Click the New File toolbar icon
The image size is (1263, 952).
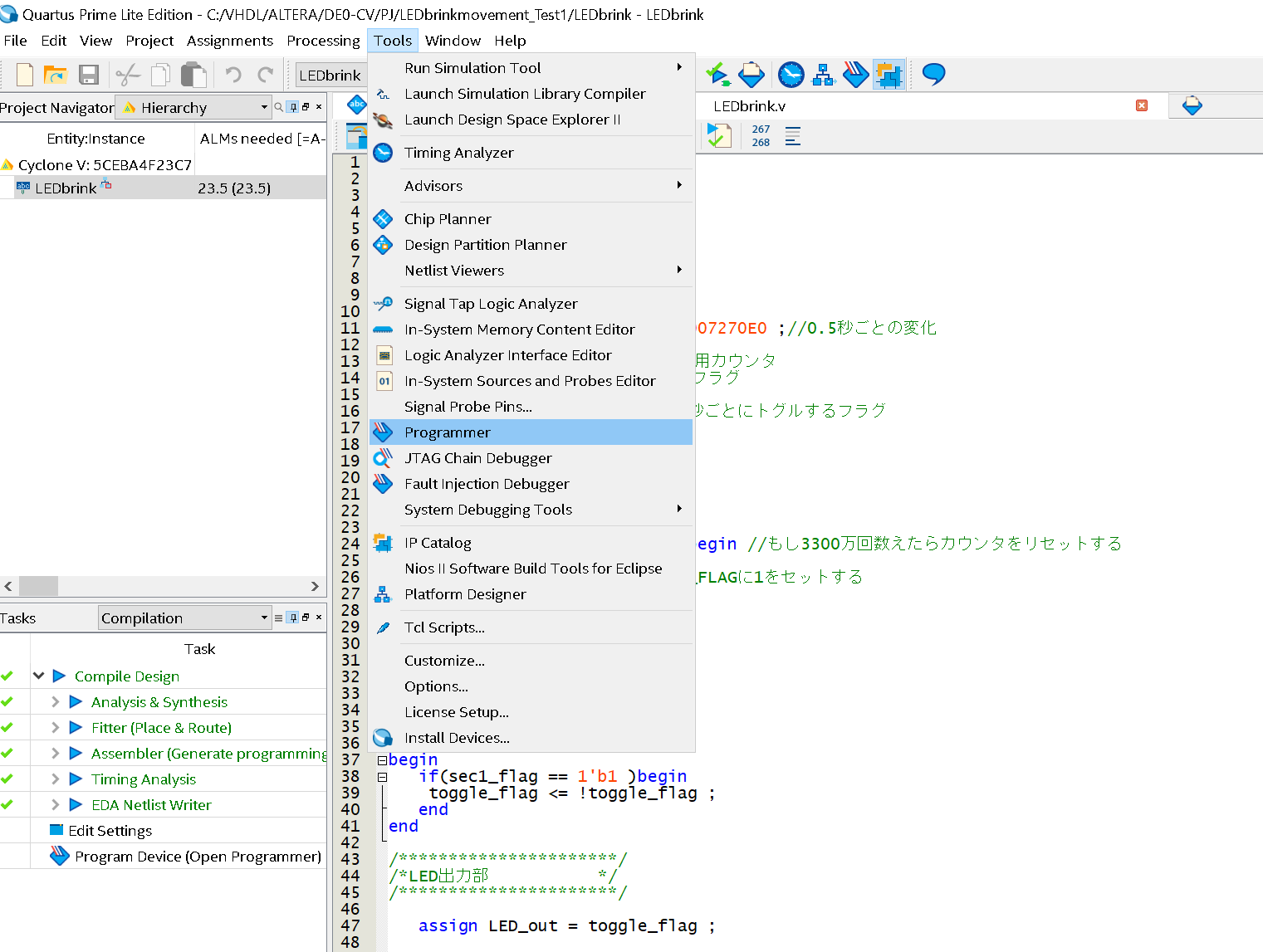tap(25, 75)
